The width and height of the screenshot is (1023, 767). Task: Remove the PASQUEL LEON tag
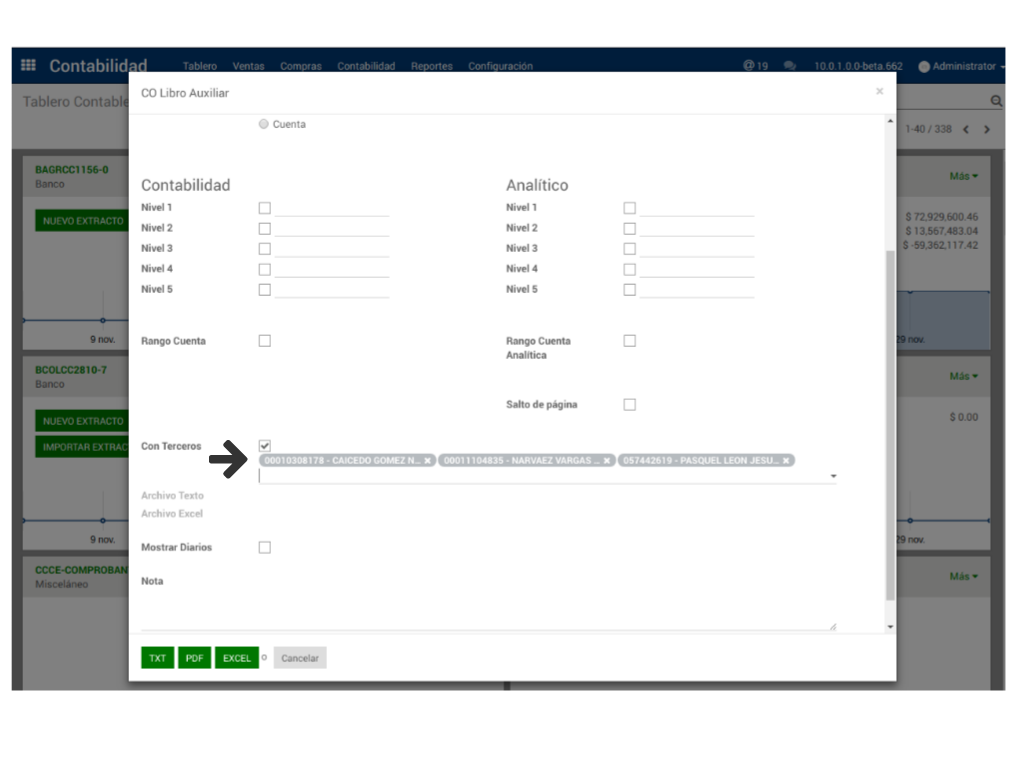click(786, 461)
